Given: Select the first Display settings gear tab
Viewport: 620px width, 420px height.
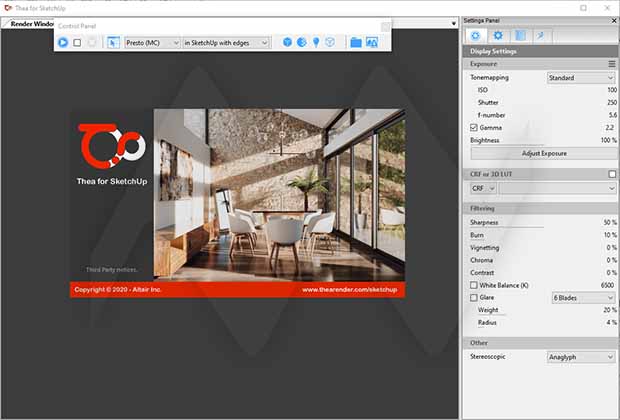Looking at the screenshot, I should [476, 36].
